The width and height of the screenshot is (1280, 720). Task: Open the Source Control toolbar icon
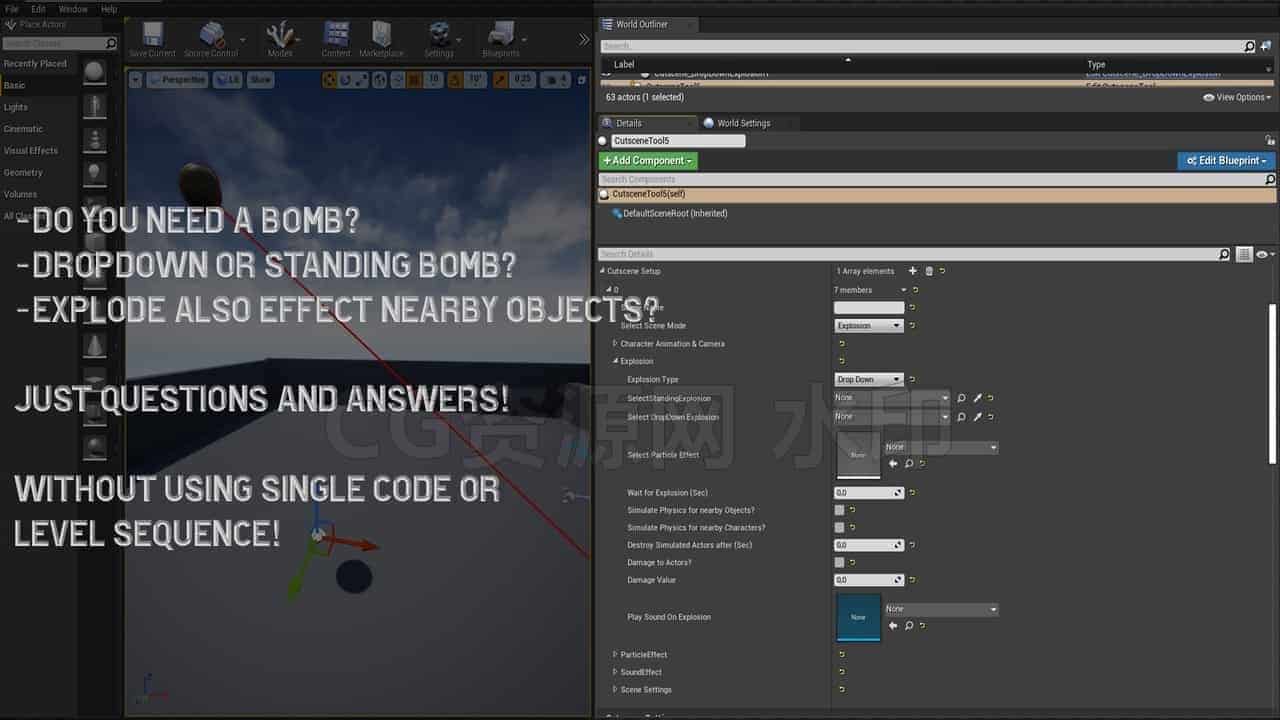pos(211,39)
